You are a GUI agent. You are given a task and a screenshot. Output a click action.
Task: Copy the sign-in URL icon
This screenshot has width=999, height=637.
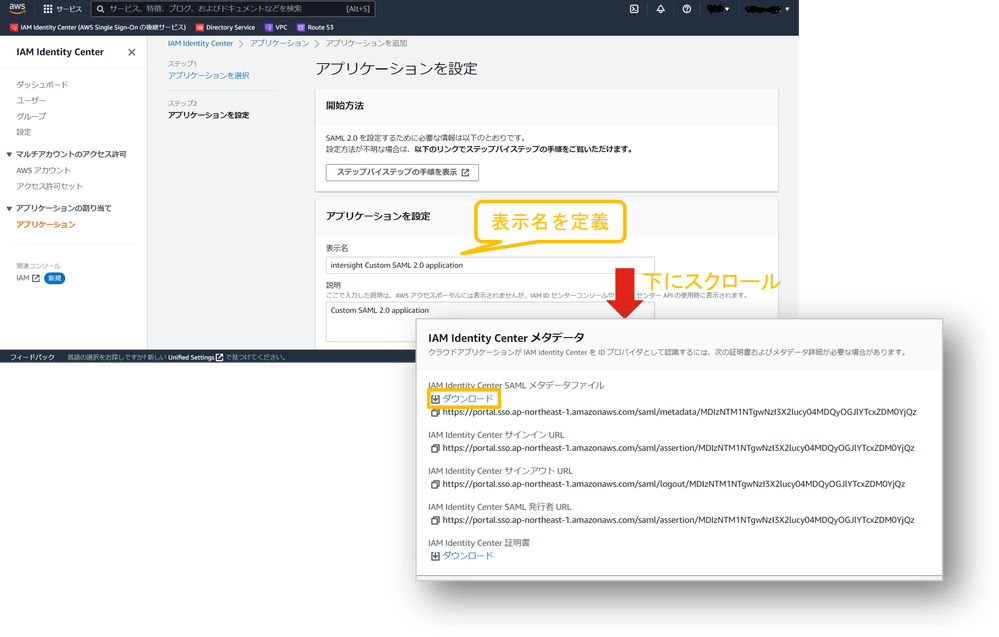[435, 448]
